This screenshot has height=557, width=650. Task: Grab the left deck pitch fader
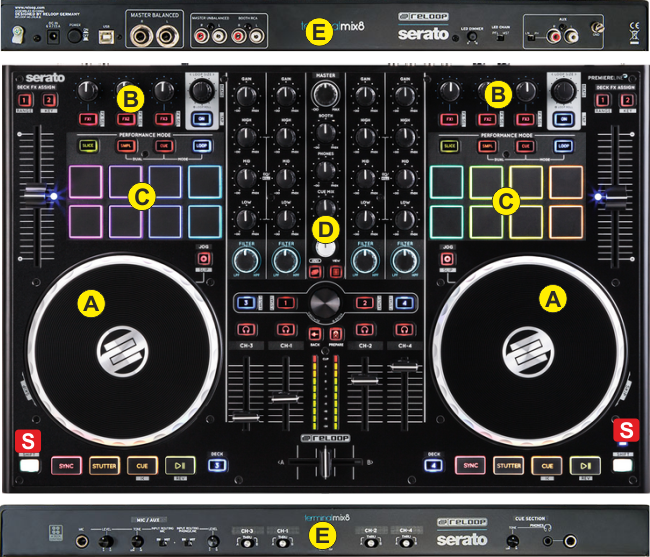tap(36, 196)
